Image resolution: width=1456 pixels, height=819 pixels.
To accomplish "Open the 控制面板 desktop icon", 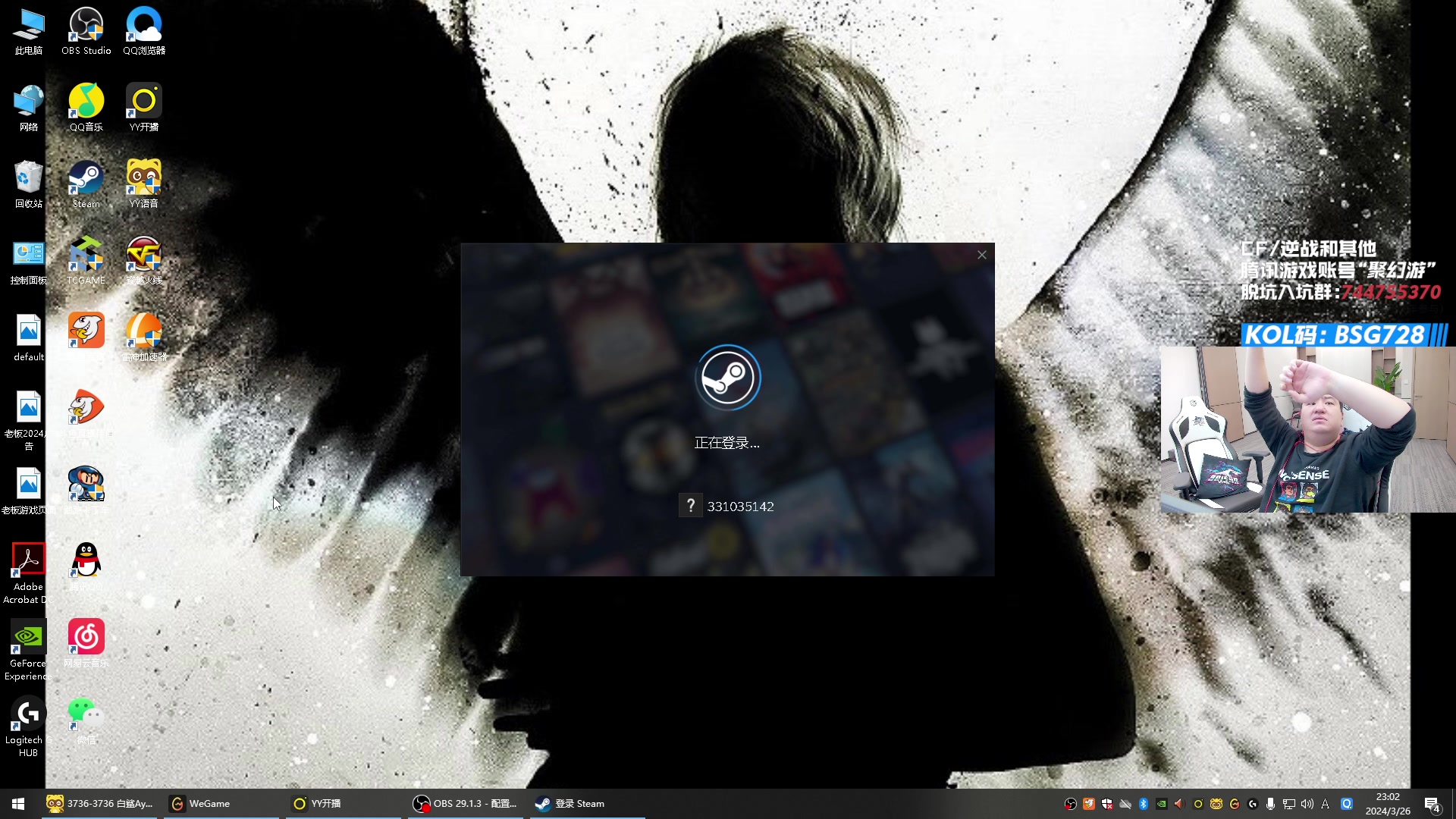I will tap(29, 262).
